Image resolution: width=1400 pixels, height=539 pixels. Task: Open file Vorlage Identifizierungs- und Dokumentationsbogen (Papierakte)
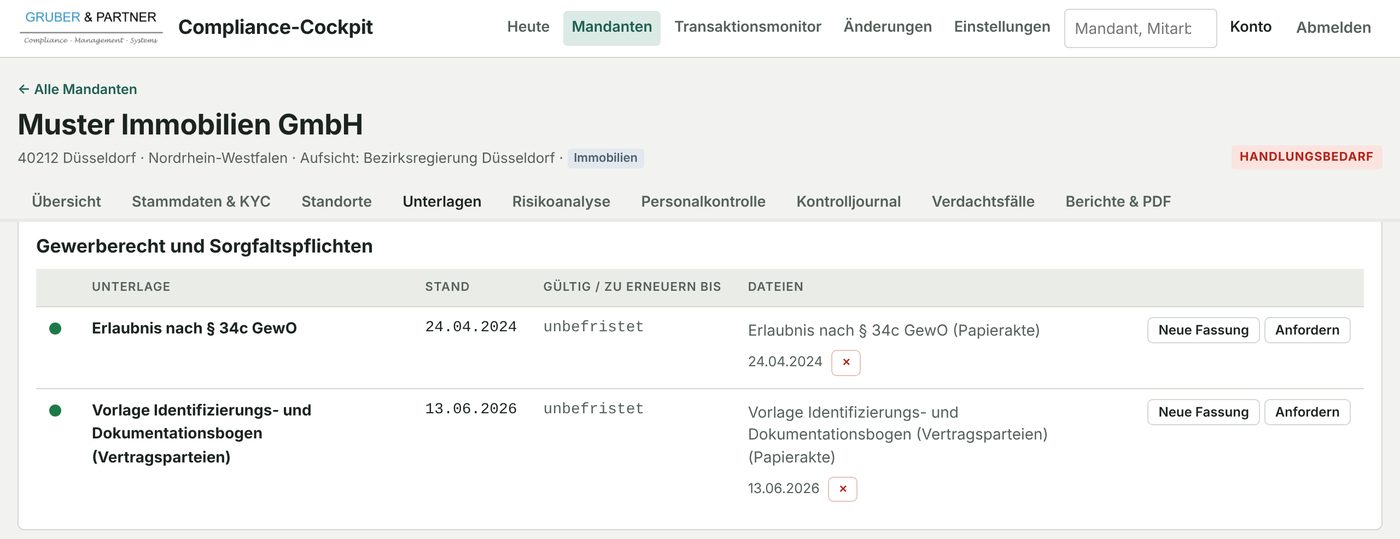coord(898,434)
